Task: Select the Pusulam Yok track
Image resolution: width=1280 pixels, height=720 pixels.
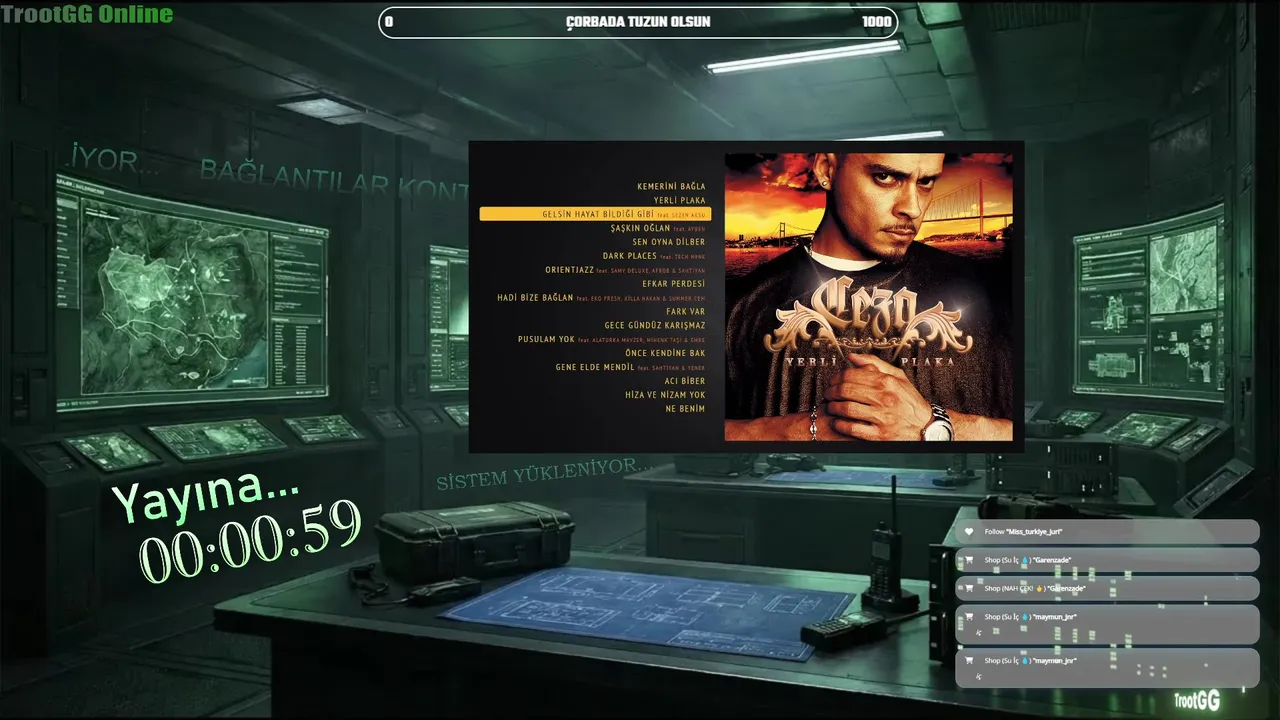Action: [611, 339]
